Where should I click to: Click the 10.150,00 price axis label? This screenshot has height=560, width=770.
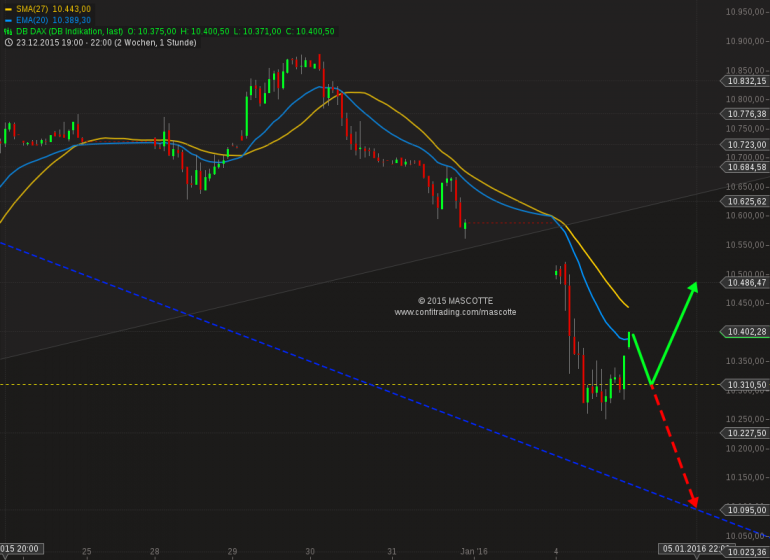(746, 478)
